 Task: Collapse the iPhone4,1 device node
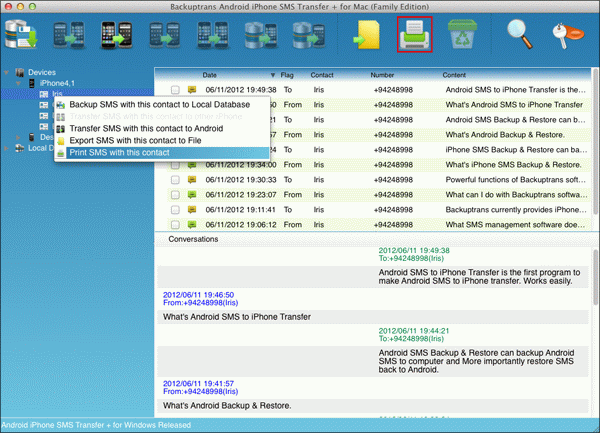point(18,83)
